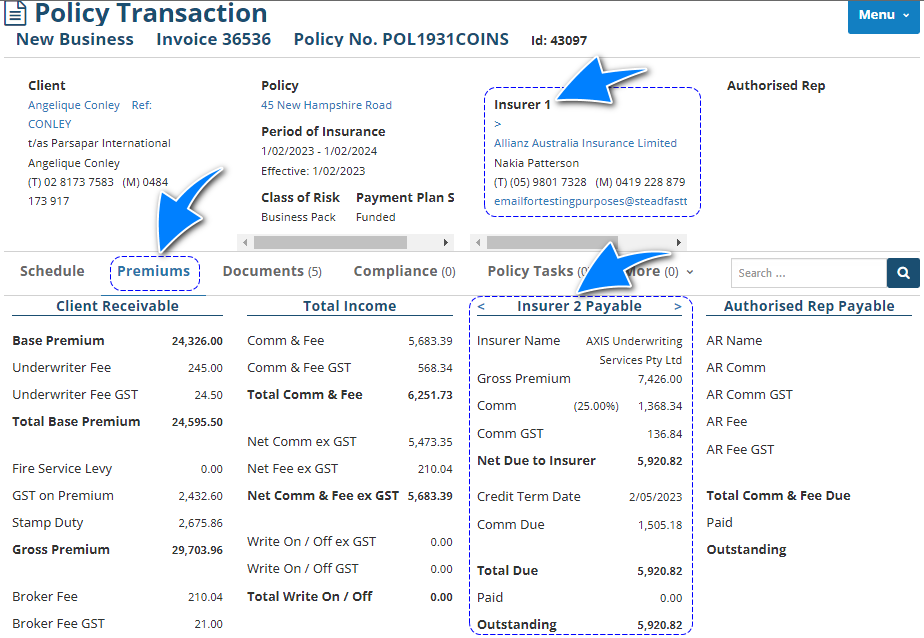This screenshot has height=638, width=924.
Task: Click the Total Income heading
Action: click(349, 306)
